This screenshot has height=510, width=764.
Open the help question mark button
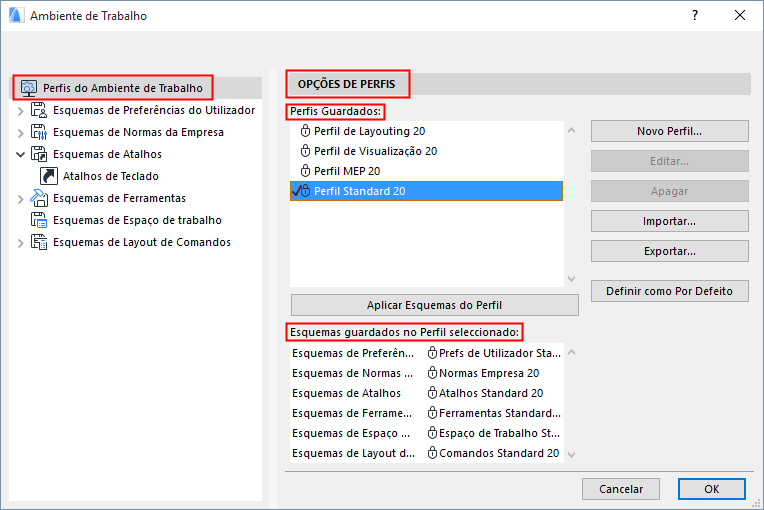(695, 16)
